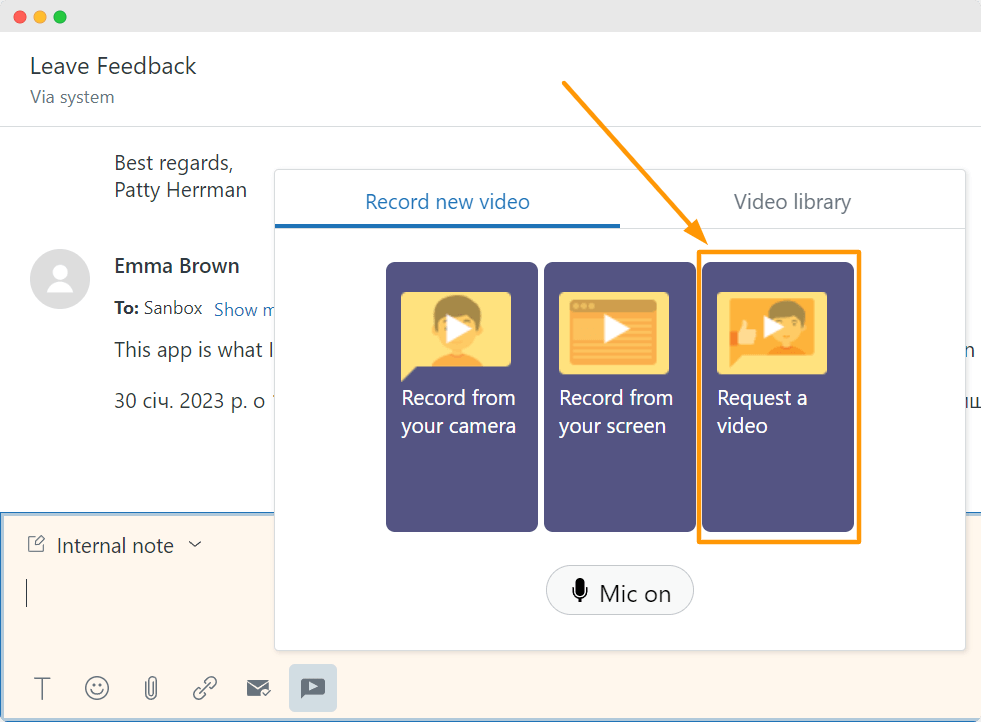Screen dimensions: 981x722
Task: Close the window with red button
Action: coord(20,17)
